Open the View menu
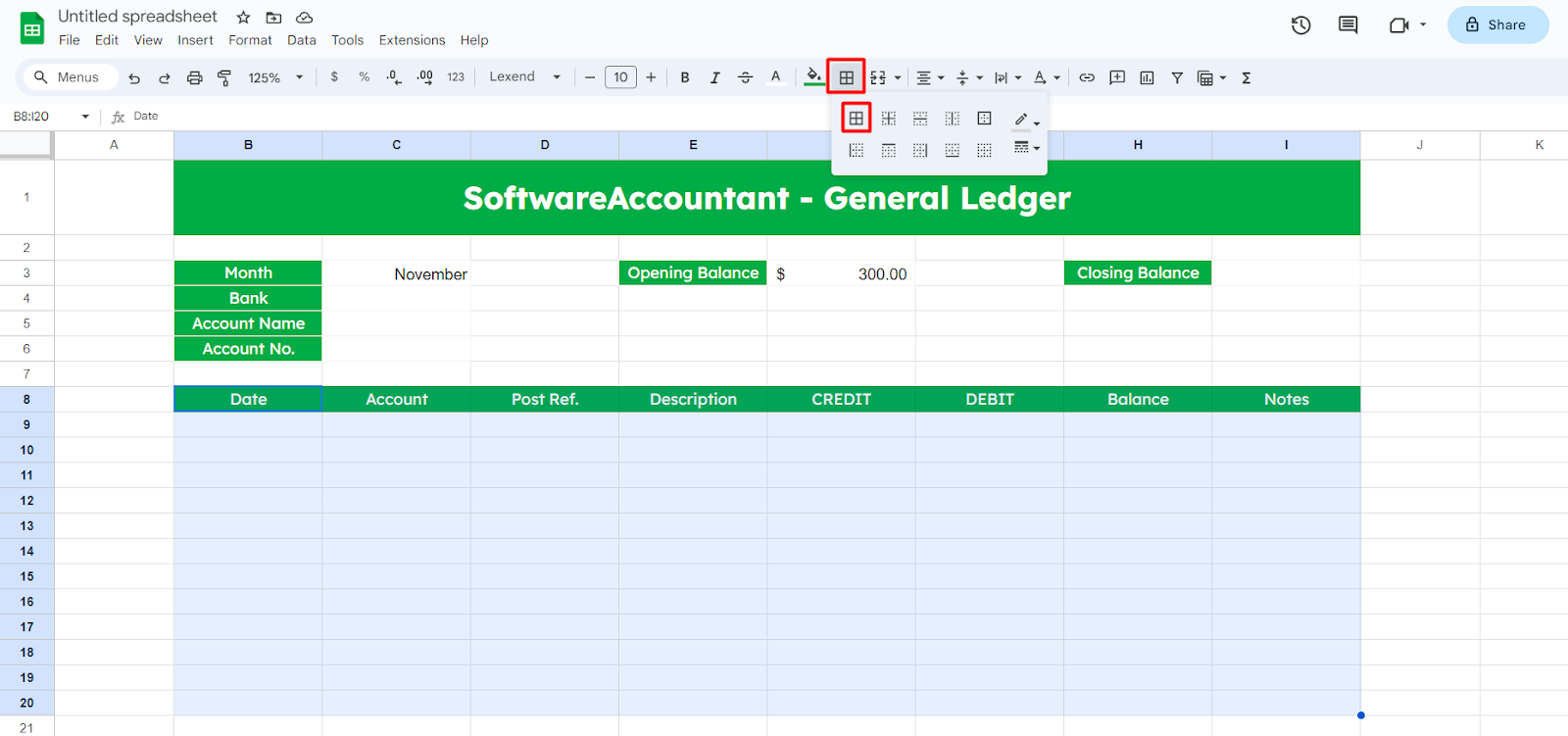Viewport: 1568px width, 736px height. coord(148,40)
